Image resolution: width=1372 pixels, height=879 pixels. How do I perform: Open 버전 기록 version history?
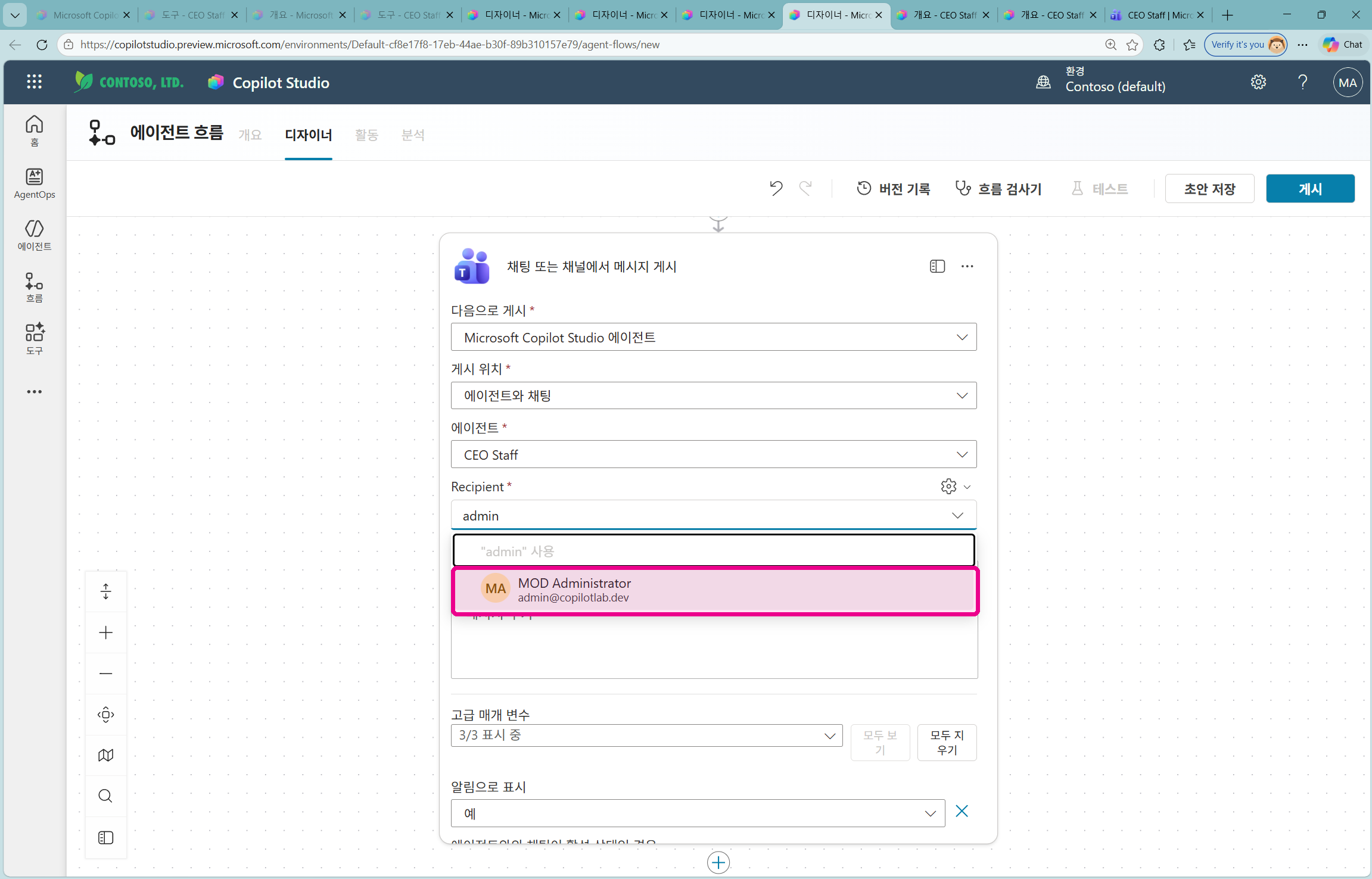[893, 189]
